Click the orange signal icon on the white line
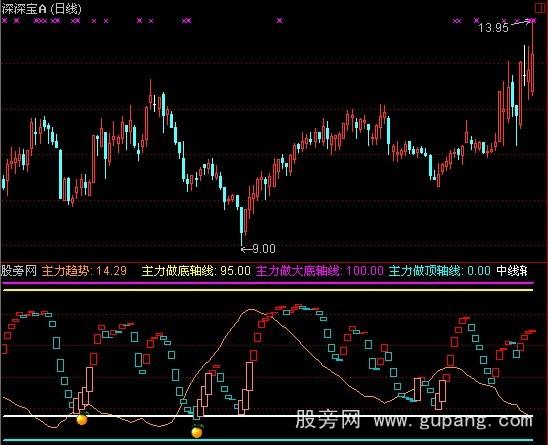This screenshot has width=548, height=445. (x=82, y=418)
